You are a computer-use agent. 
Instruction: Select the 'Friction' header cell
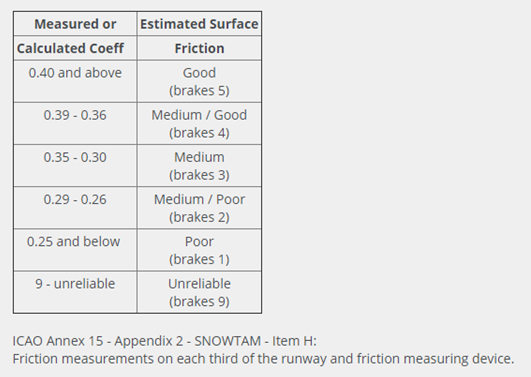[x=199, y=48]
